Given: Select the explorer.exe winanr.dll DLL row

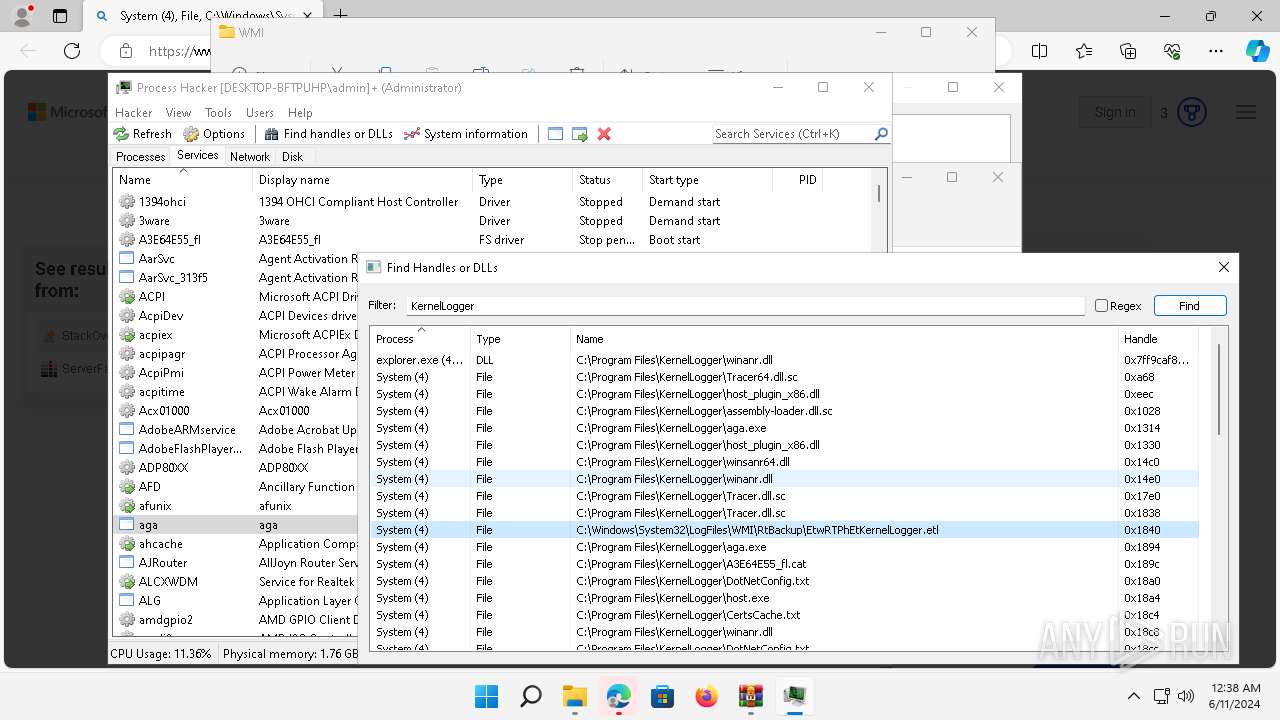Looking at the screenshot, I should click(x=784, y=360).
